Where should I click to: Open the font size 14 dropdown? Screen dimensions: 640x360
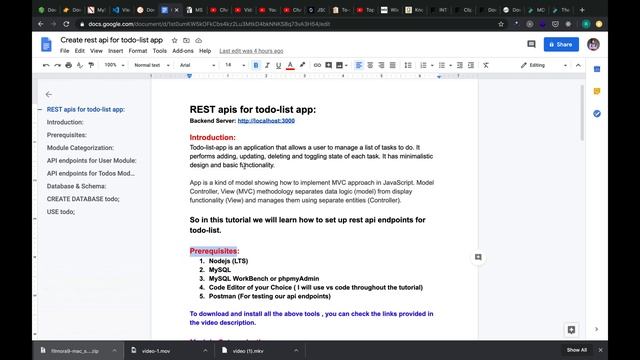click(235, 65)
